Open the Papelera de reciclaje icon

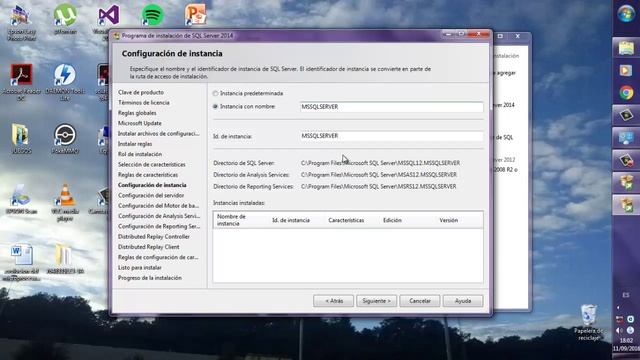(589, 322)
